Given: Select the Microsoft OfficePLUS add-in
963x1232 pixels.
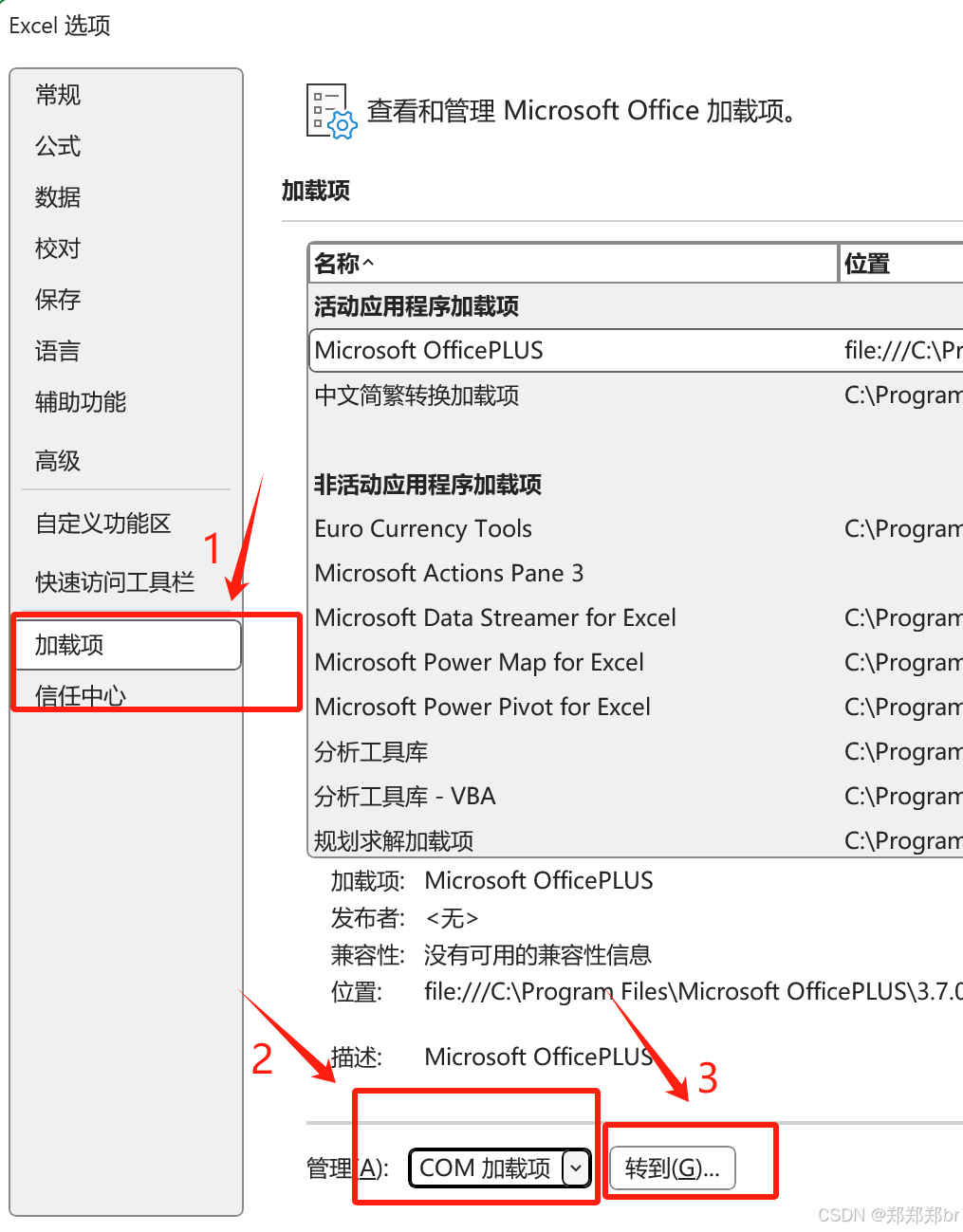Looking at the screenshot, I should click(428, 350).
